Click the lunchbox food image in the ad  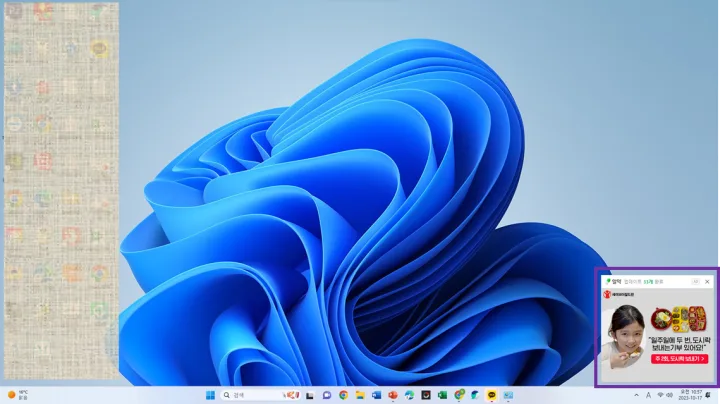pos(678,319)
